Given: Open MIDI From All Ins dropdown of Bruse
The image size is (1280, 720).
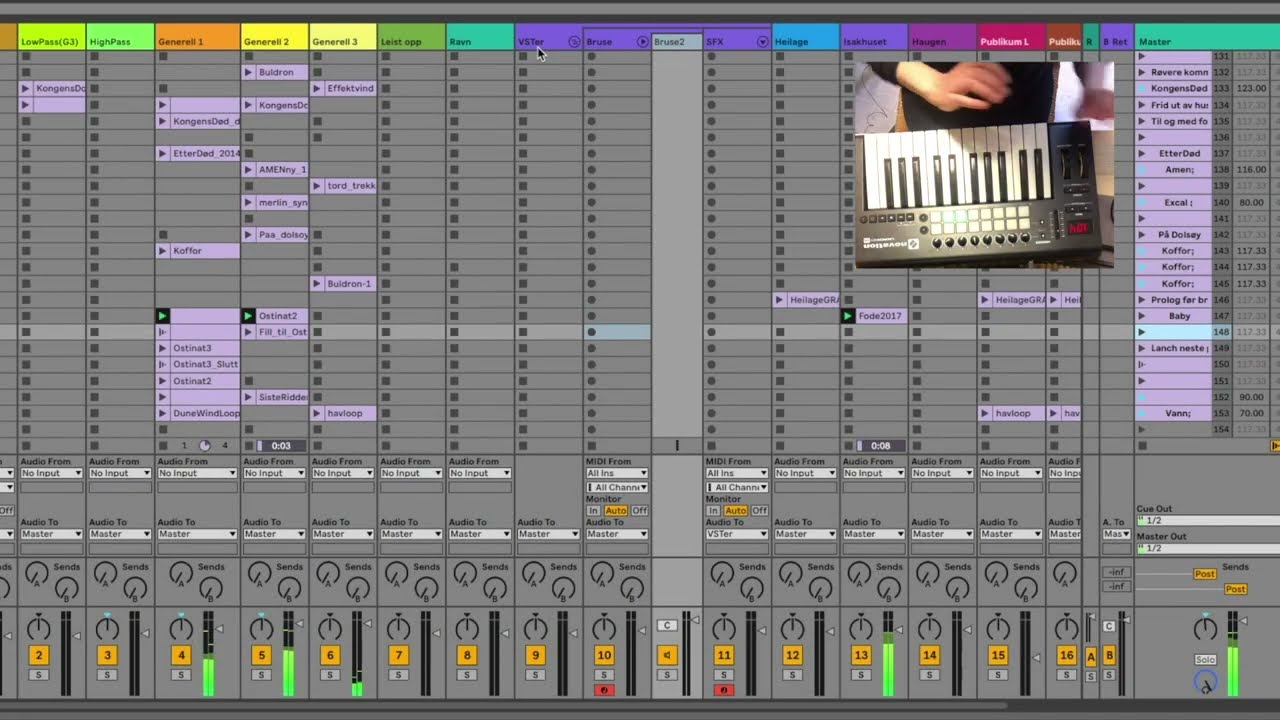Looking at the screenshot, I should coord(617,473).
